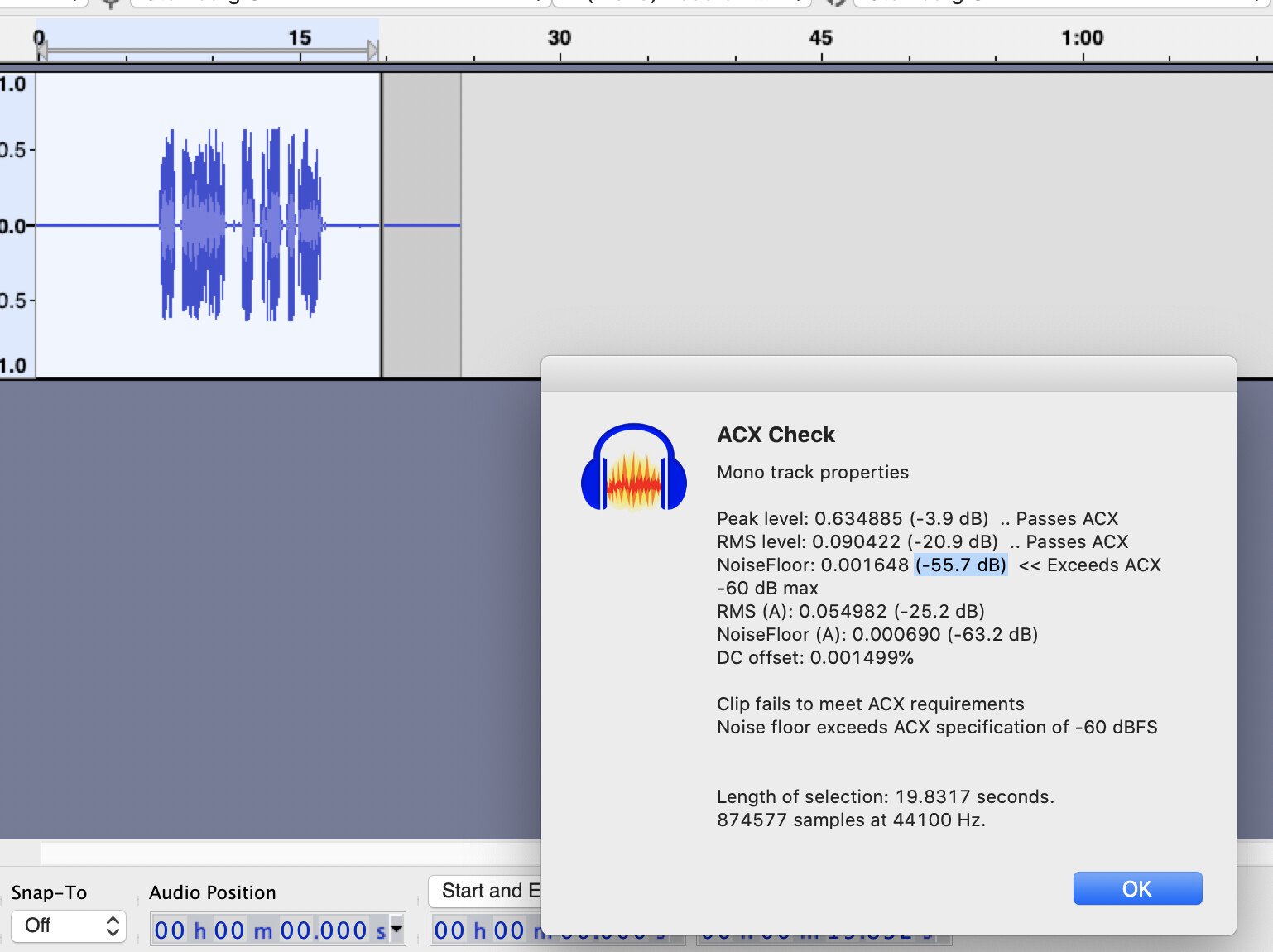Click the 'RMS level: 0.090422' line
This screenshot has width=1273, height=952.
click(922, 541)
